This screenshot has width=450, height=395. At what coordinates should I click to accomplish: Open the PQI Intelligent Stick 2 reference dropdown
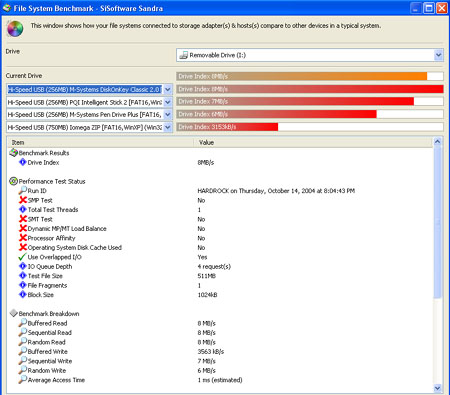click(168, 102)
